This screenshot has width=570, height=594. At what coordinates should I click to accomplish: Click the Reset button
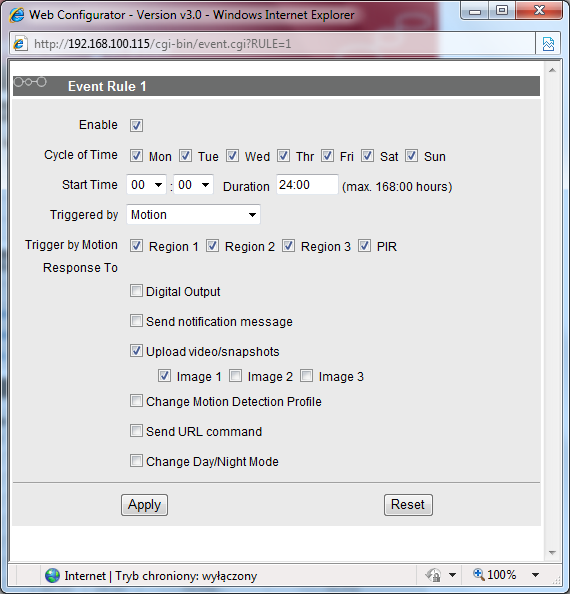(408, 505)
